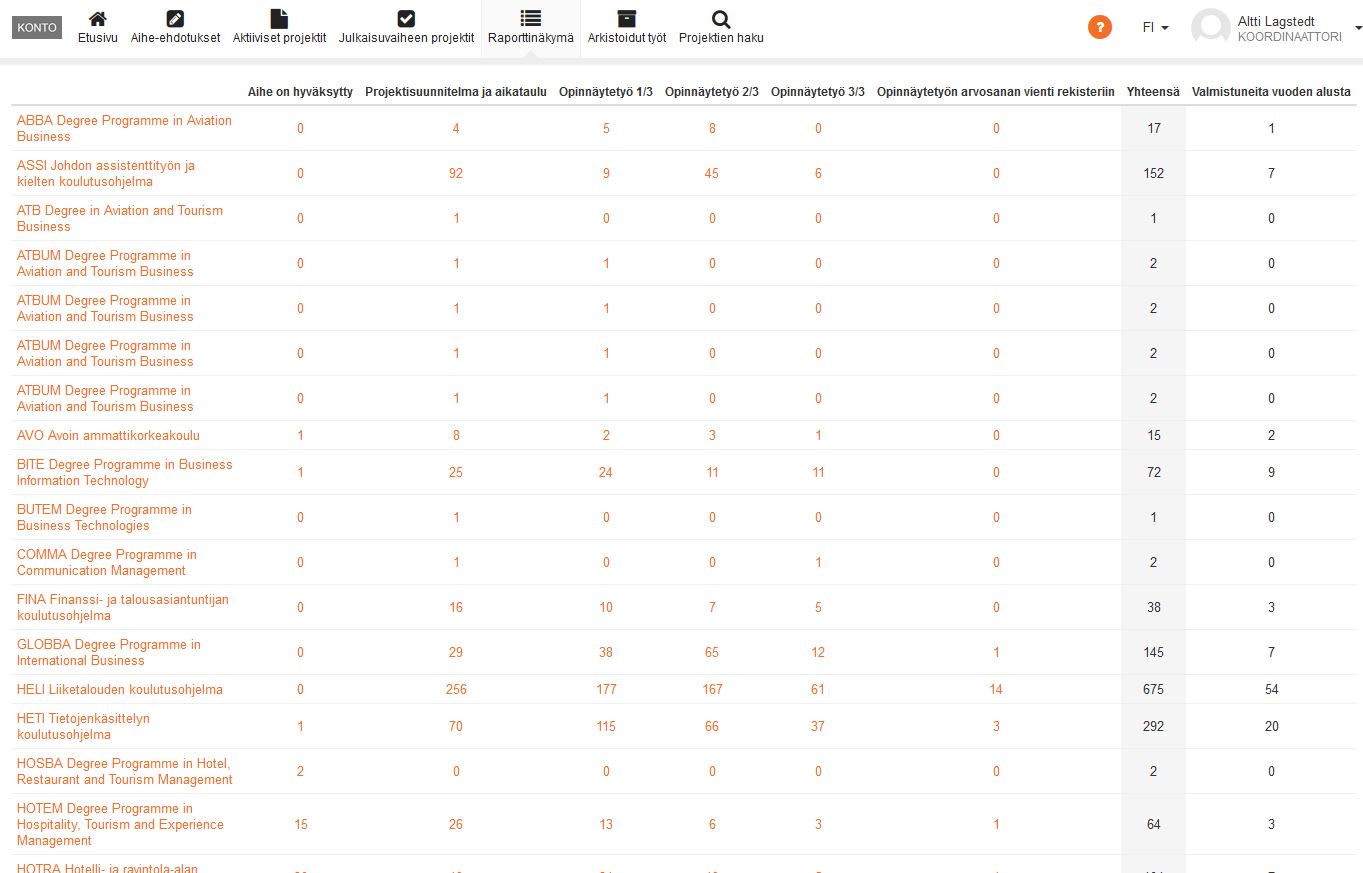Click the orange help question mark icon
Image resolution: width=1363 pixels, height=873 pixels.
[x=1100, y=27]
